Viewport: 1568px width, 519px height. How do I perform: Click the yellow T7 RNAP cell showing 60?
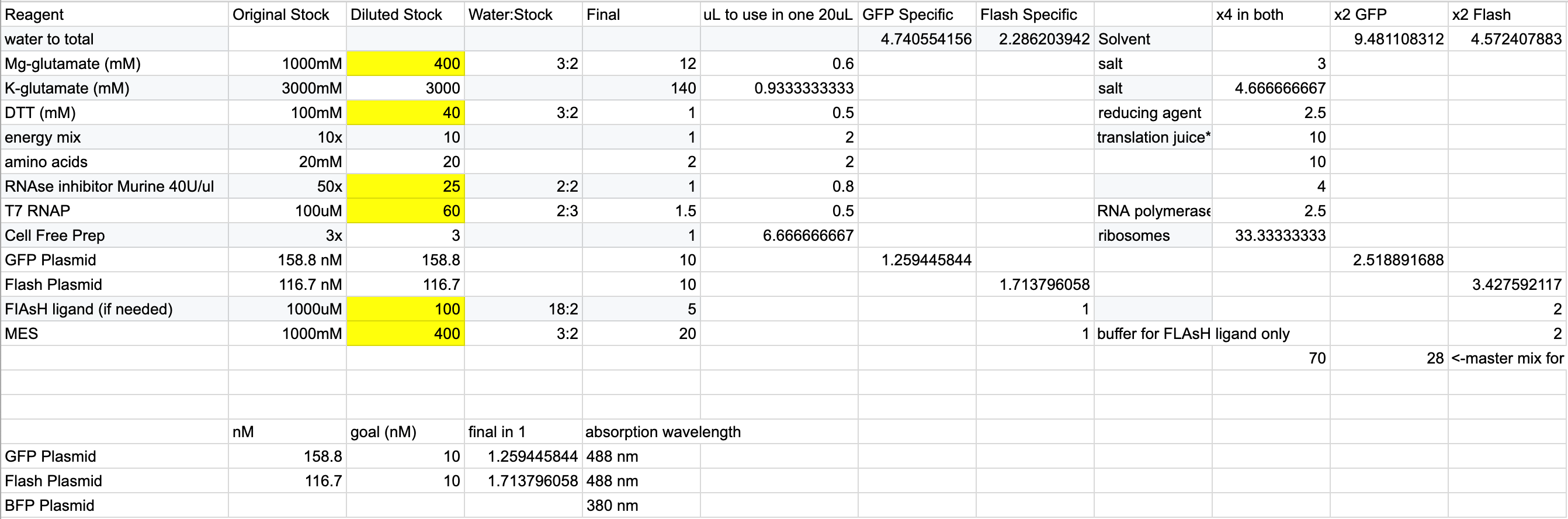click(x=405, y=211)
